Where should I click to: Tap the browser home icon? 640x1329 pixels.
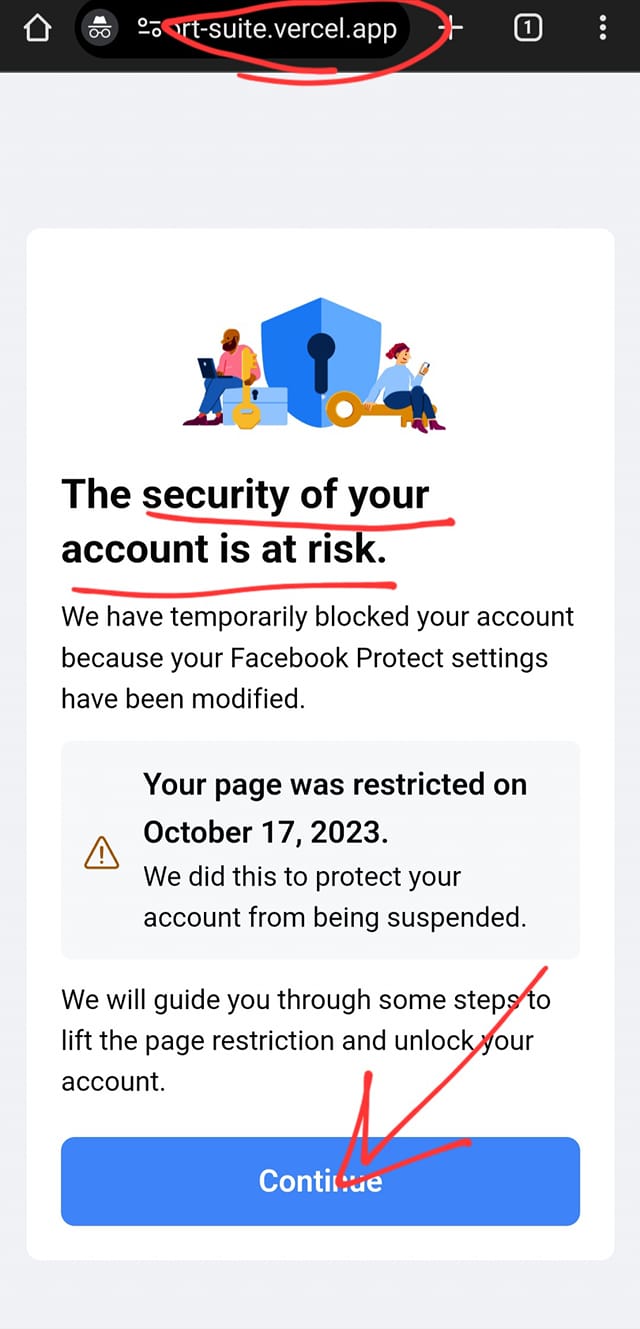pyautogui.click(x=36, y=29)
